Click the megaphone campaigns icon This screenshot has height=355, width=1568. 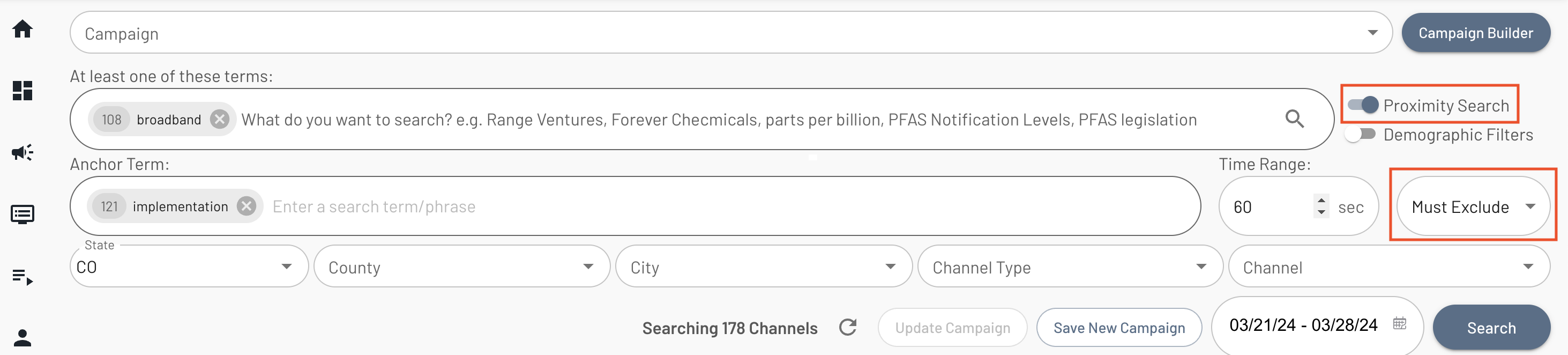pyautogui.click(x=23, y=152)
